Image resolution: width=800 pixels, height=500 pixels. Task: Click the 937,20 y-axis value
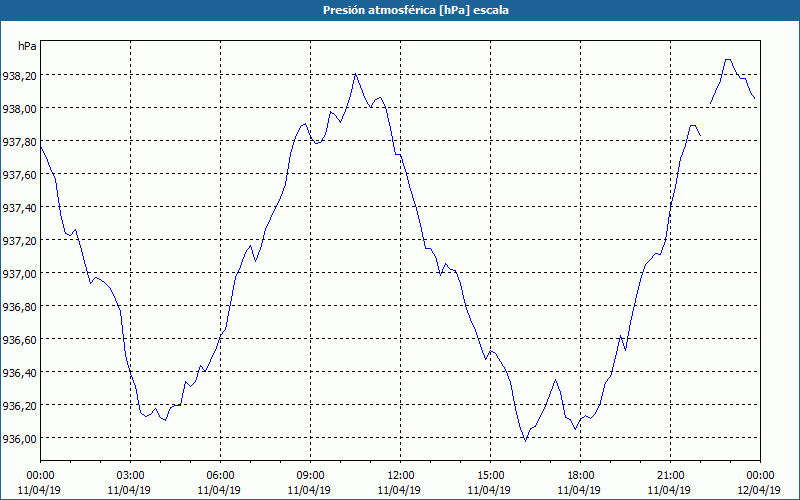click(x=19, y=240)
